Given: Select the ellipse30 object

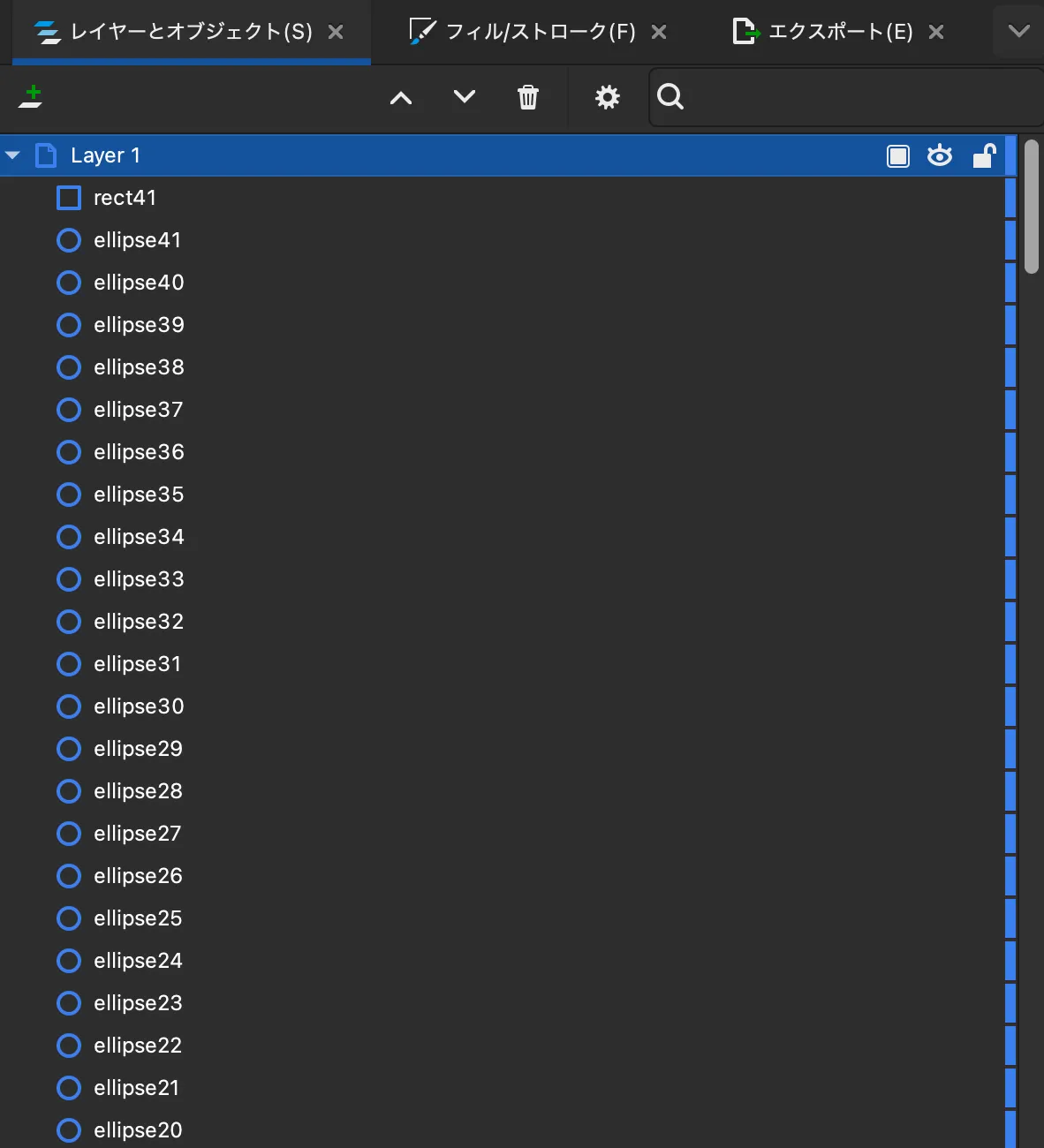Looking at the screenshot, I should [139, 706].
